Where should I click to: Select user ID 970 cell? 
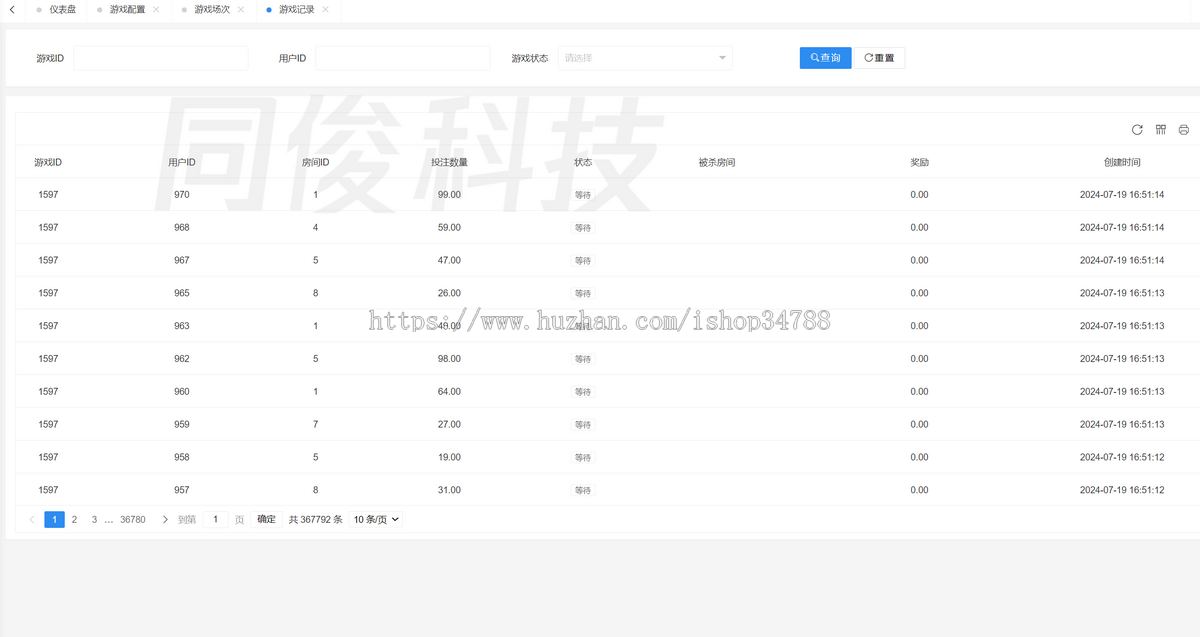pos(181,195)
